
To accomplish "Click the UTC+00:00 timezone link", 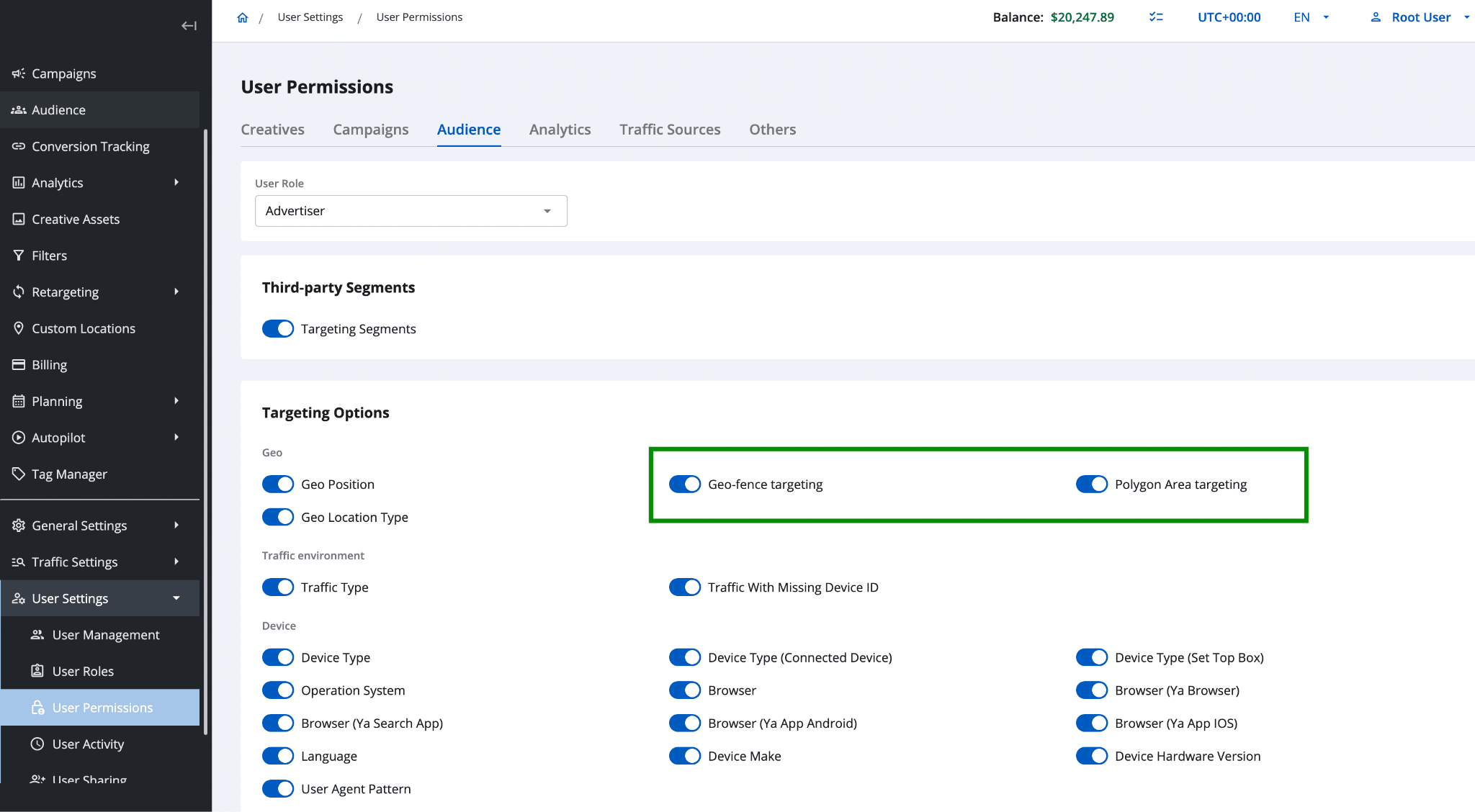I will pos(1229,17).
